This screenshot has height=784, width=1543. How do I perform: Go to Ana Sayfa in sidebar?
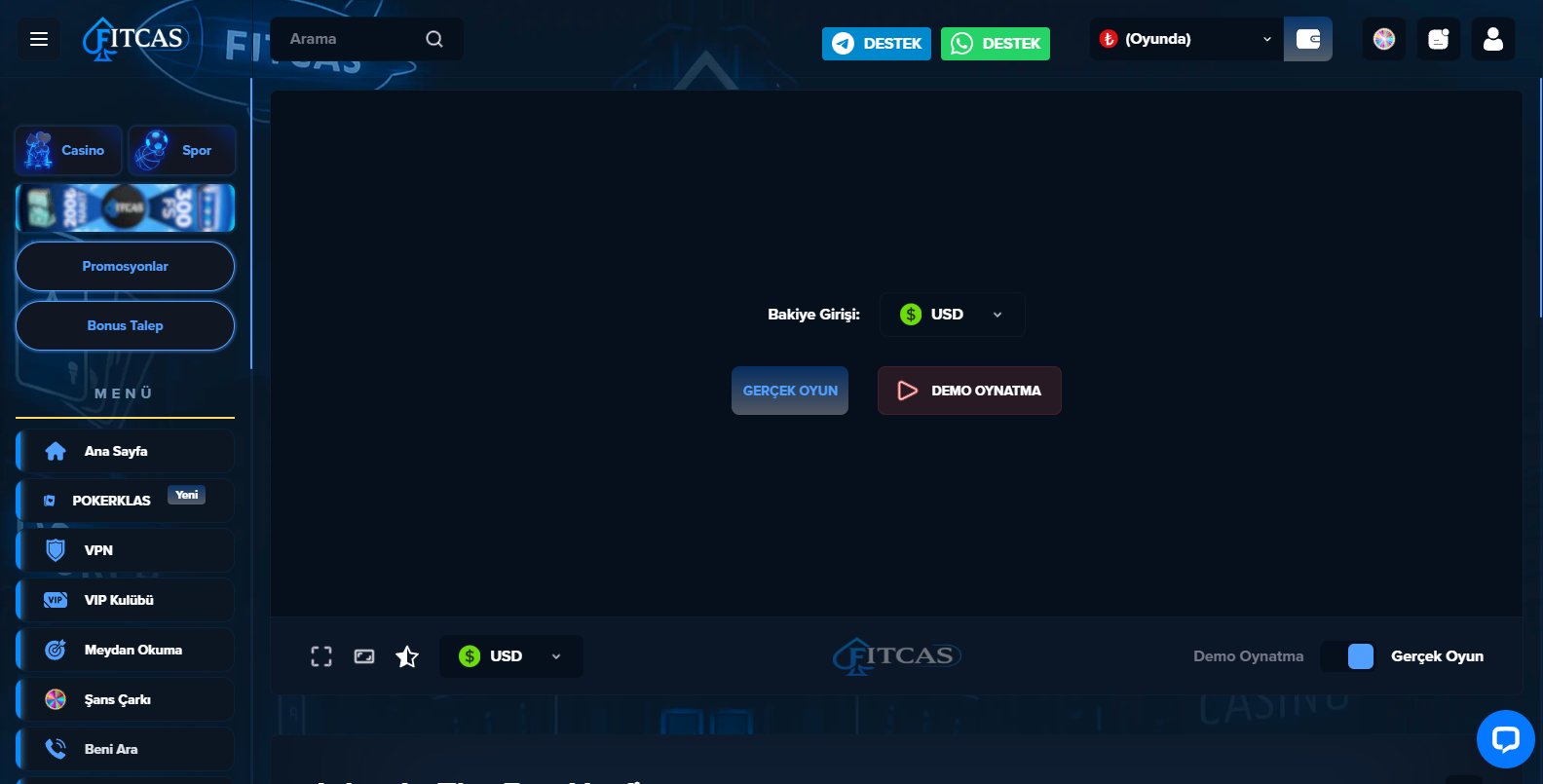(x=125, y=451)
